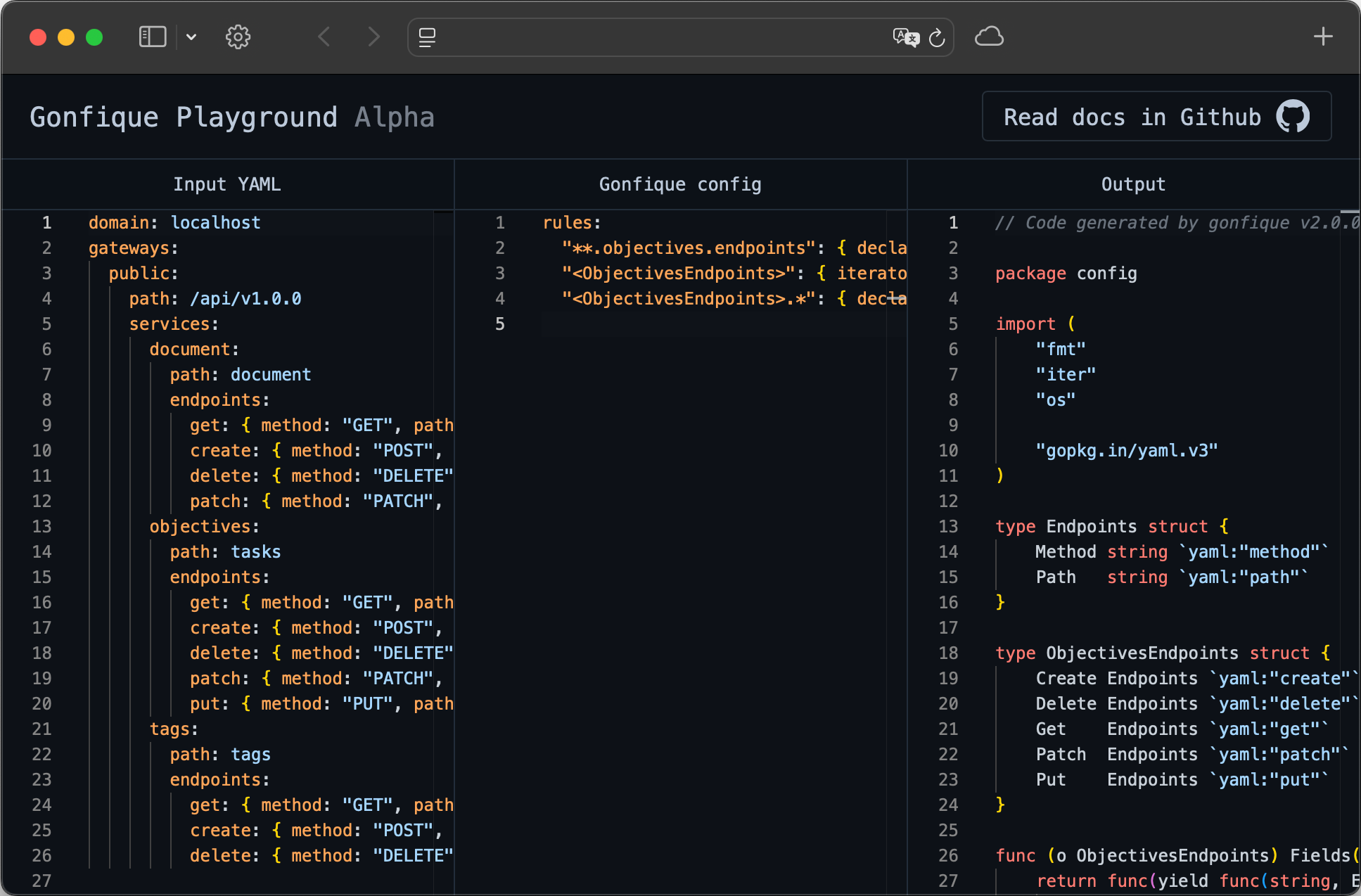Viewport: 1361px width, 896px height.
Task: Click the '<ObjectivesEndpoints>.*' rule line
Action: [734, 298]
